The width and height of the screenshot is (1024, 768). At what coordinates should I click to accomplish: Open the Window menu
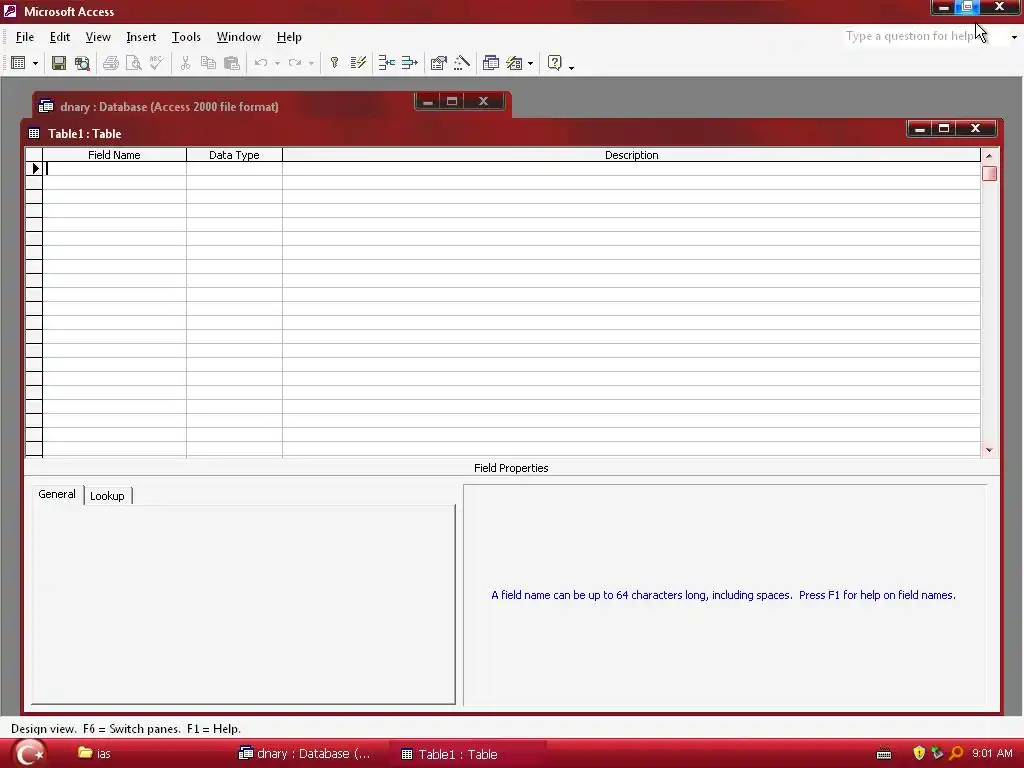pos(238,37)
